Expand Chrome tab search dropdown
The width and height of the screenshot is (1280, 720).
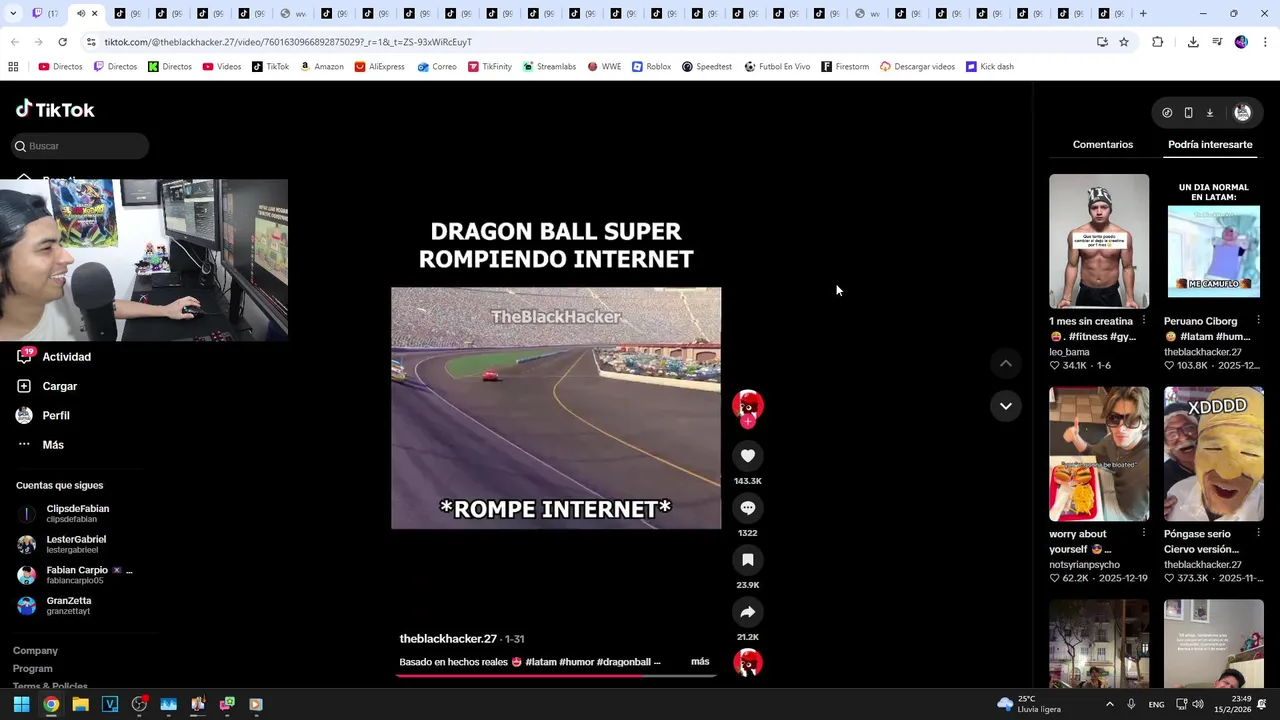click(12, 13)
